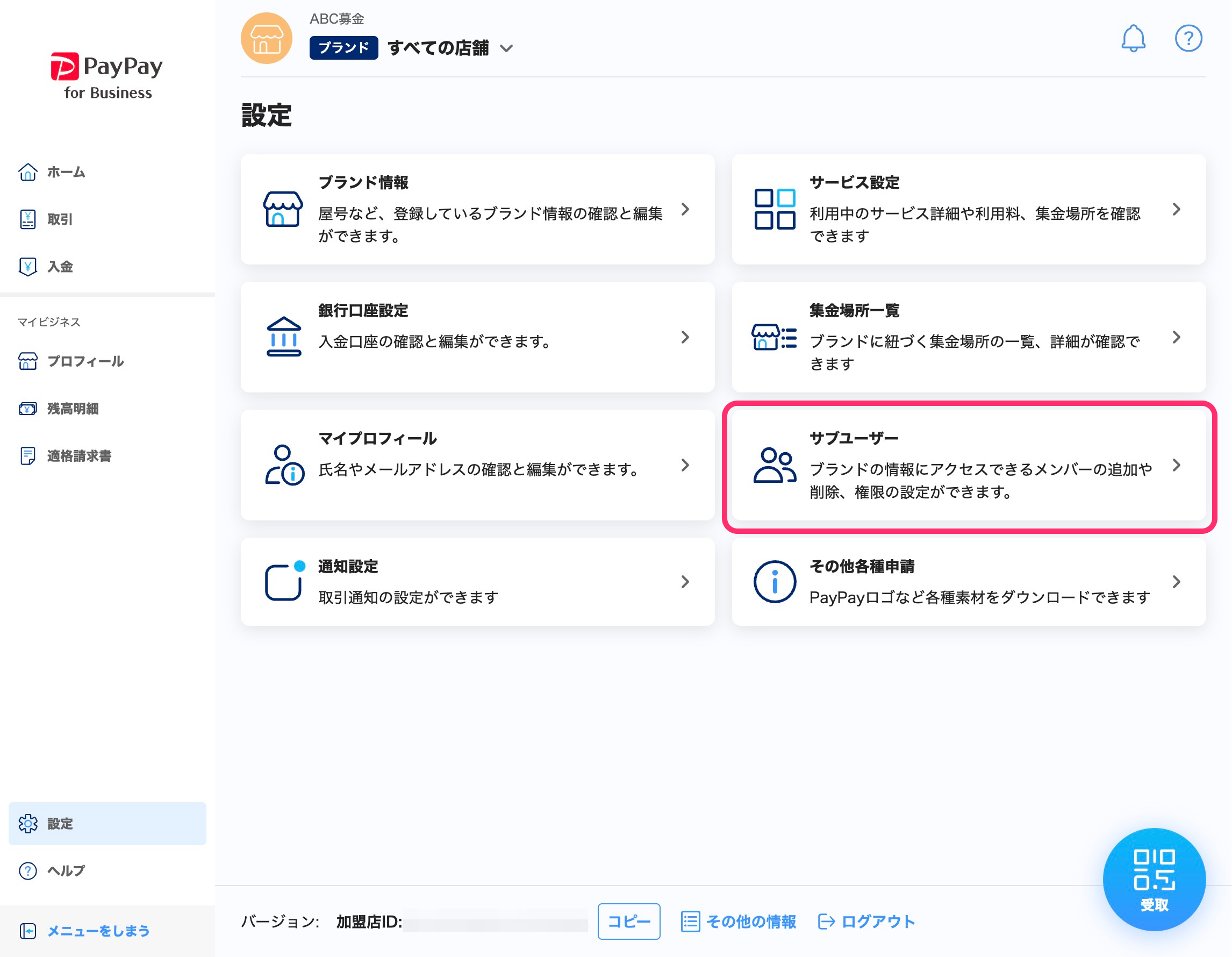Screen dimensions: 1232x957
Task: Open the ブランド情報 card title
Action: point(363,182)
